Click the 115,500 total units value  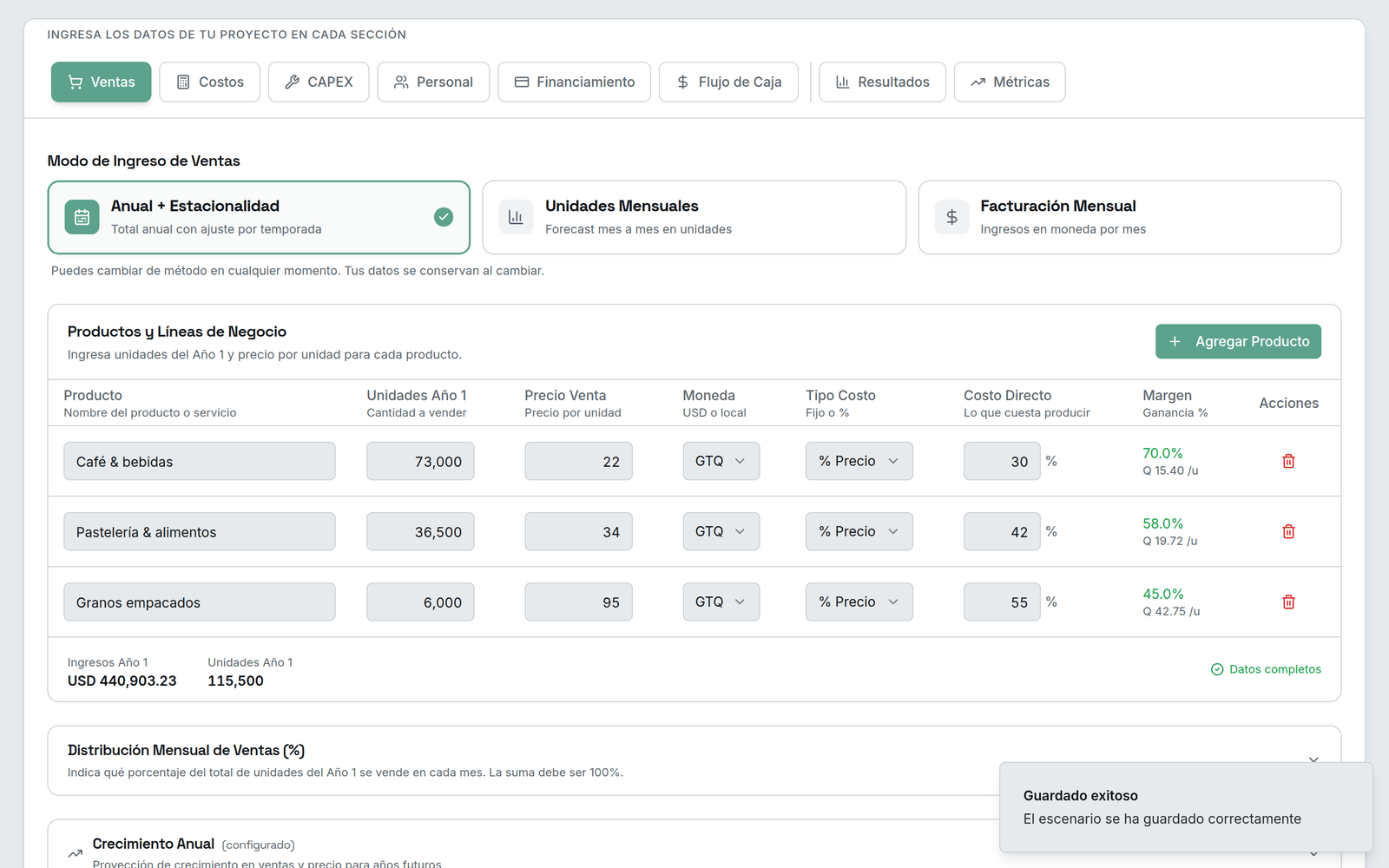tap(235, 681)
